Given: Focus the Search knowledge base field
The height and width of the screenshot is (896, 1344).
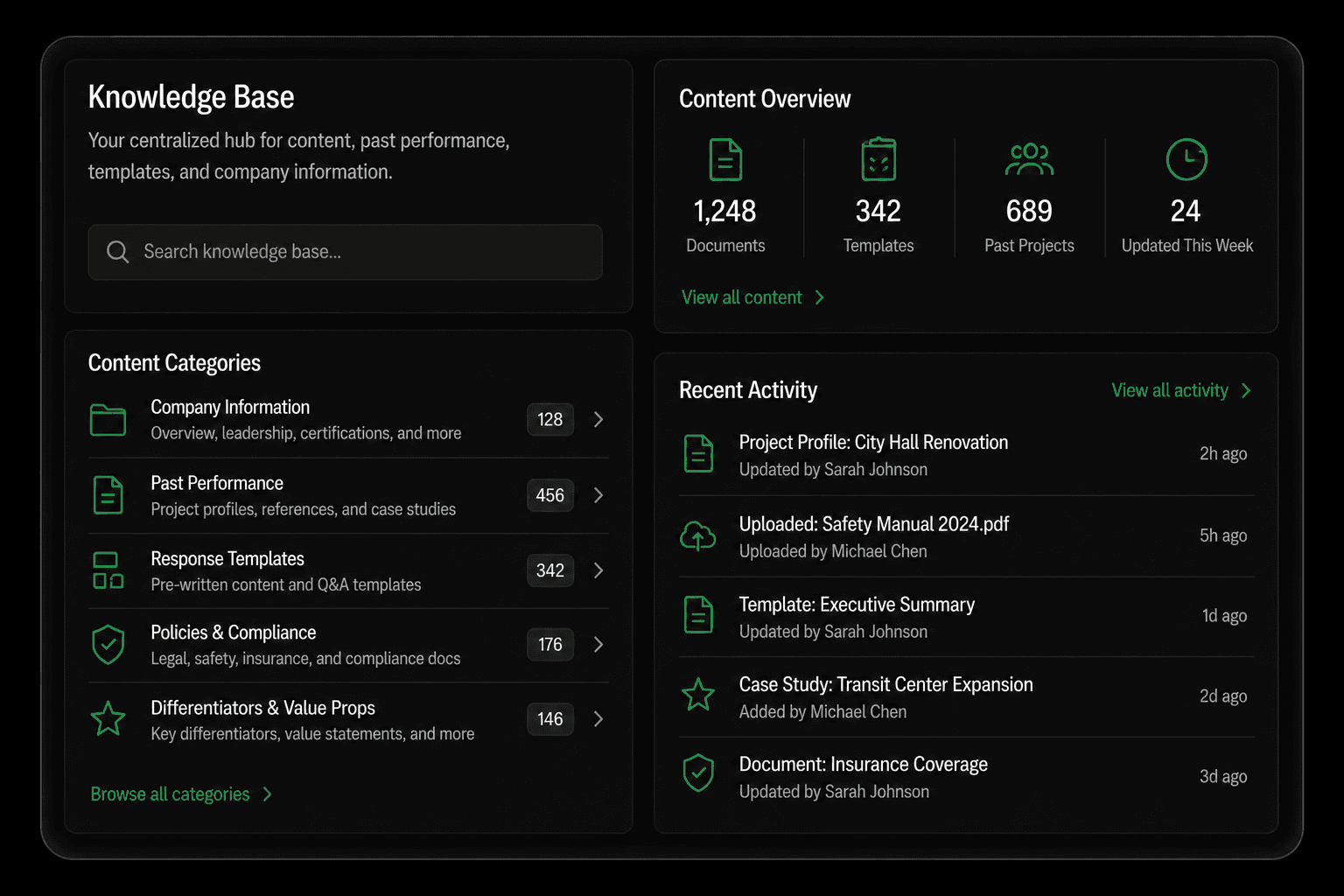Looking at the screenshot, I should pos(345,252).
